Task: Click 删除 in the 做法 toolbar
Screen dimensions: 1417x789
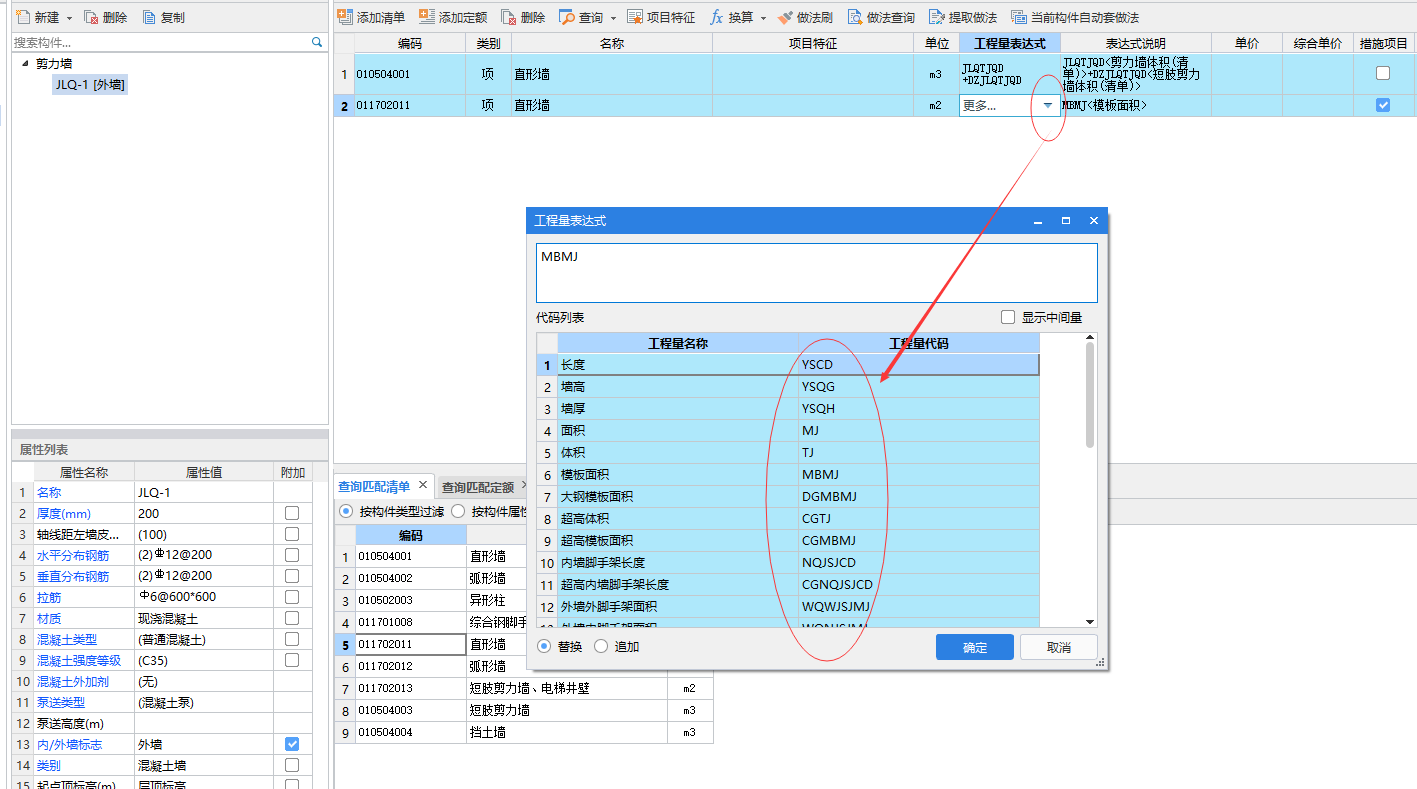Action: [523, 17]
